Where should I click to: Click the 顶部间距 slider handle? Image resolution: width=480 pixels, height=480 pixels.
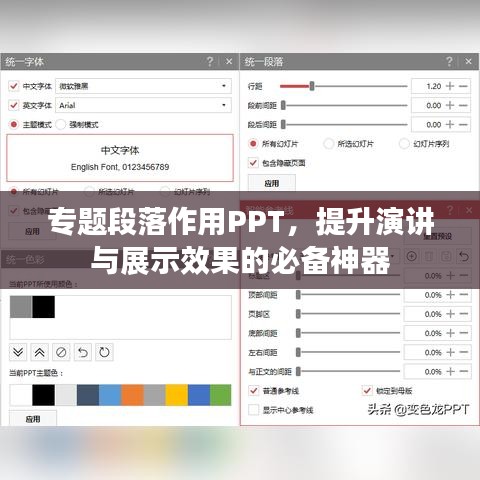click(x=298, y=295)
